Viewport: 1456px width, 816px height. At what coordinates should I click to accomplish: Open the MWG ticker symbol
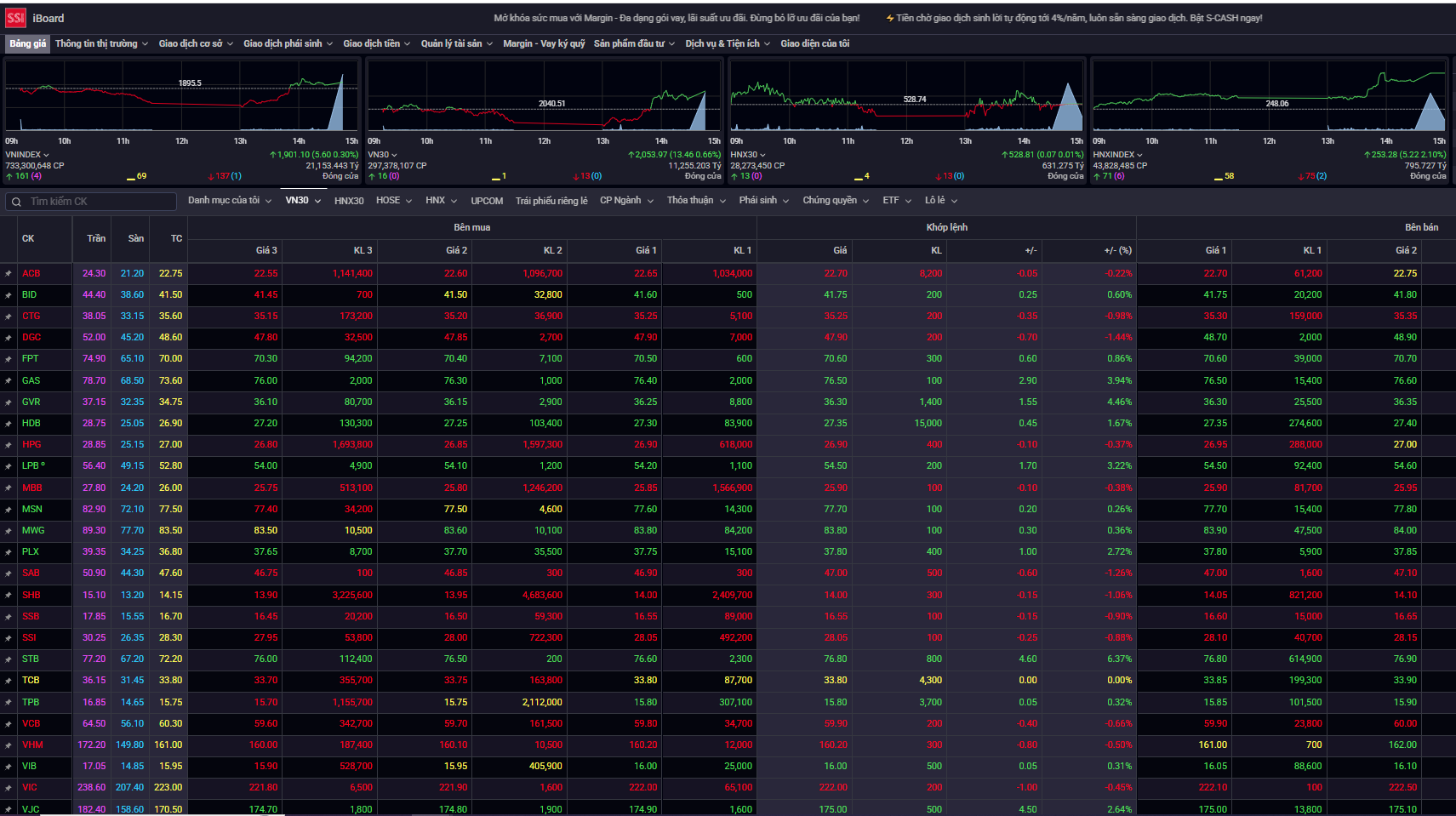tap(33, 531)
